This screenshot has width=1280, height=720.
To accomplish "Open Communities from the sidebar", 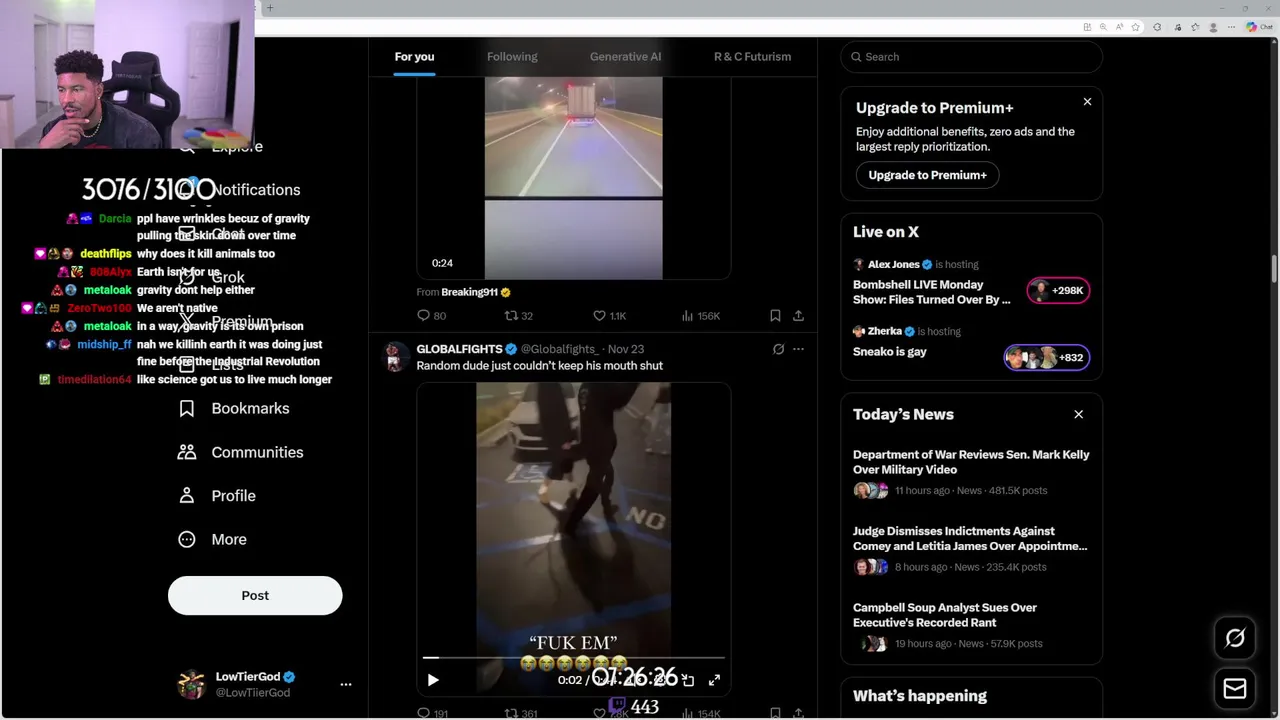I will click(241, 452).
